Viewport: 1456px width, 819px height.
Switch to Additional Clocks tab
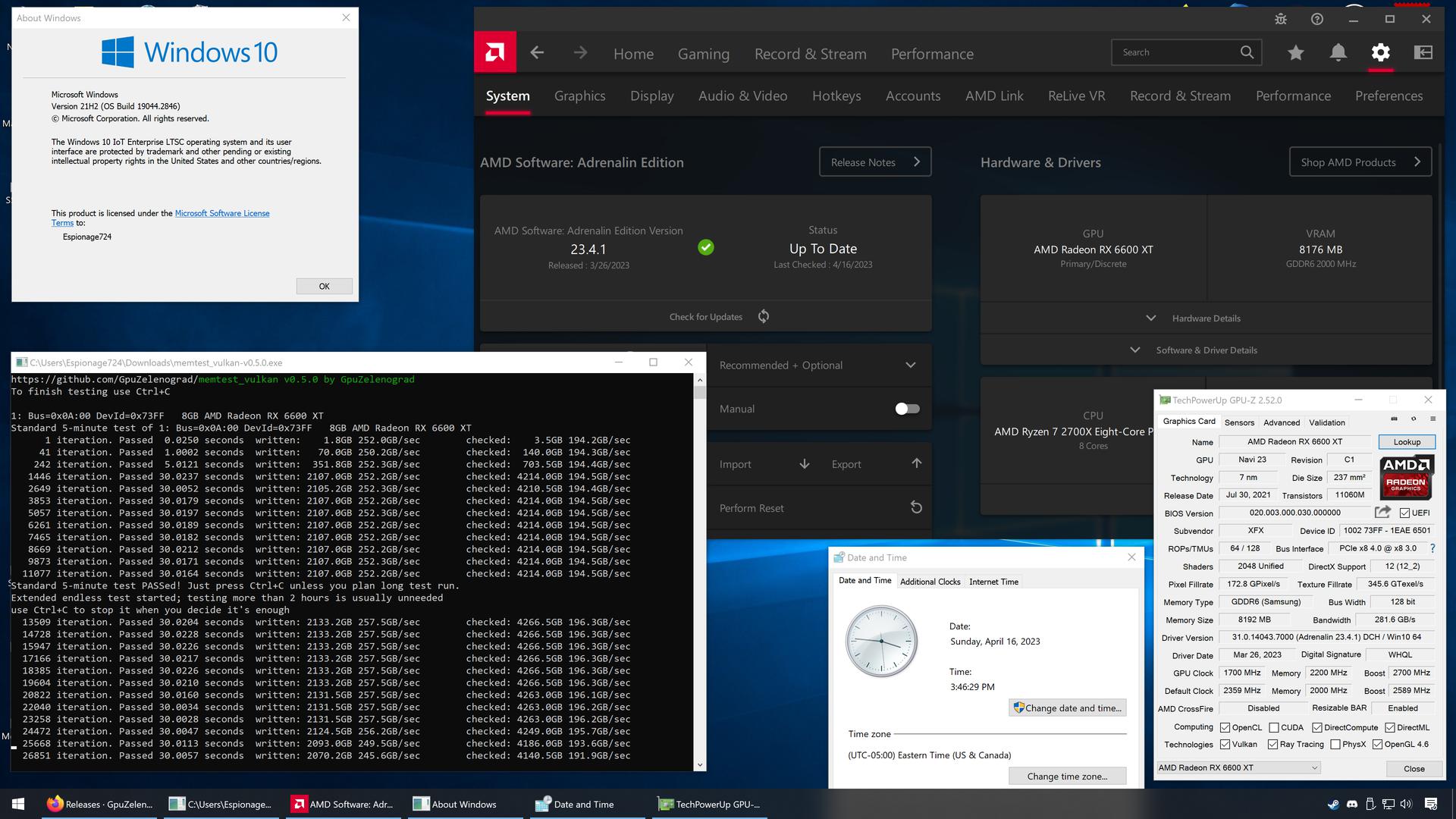(930, 582)
